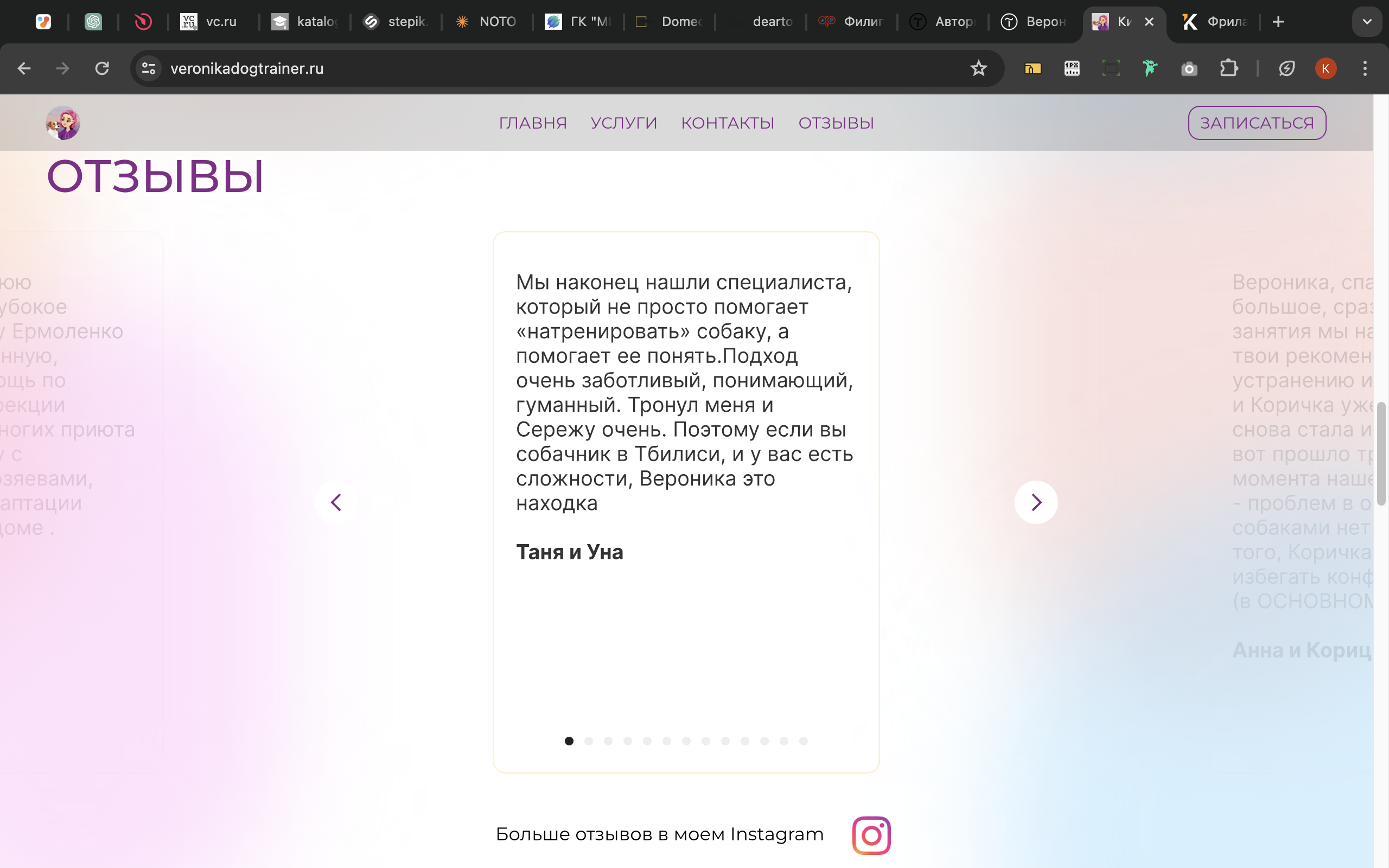Click the 'Больше отзывов в моем Instagram' text
This screenshot has width=1389, height=868.
(x=659, y=834)
